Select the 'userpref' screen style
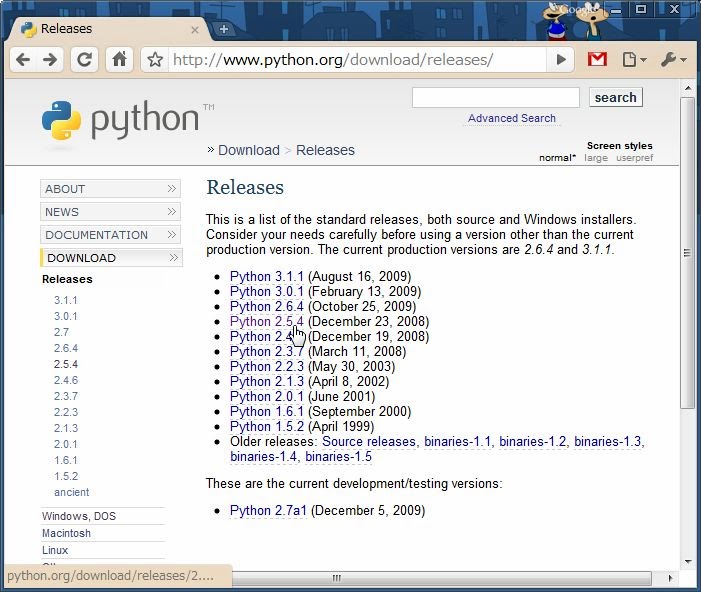The width and height of the screenshot is (701, 592). (634, 158)
